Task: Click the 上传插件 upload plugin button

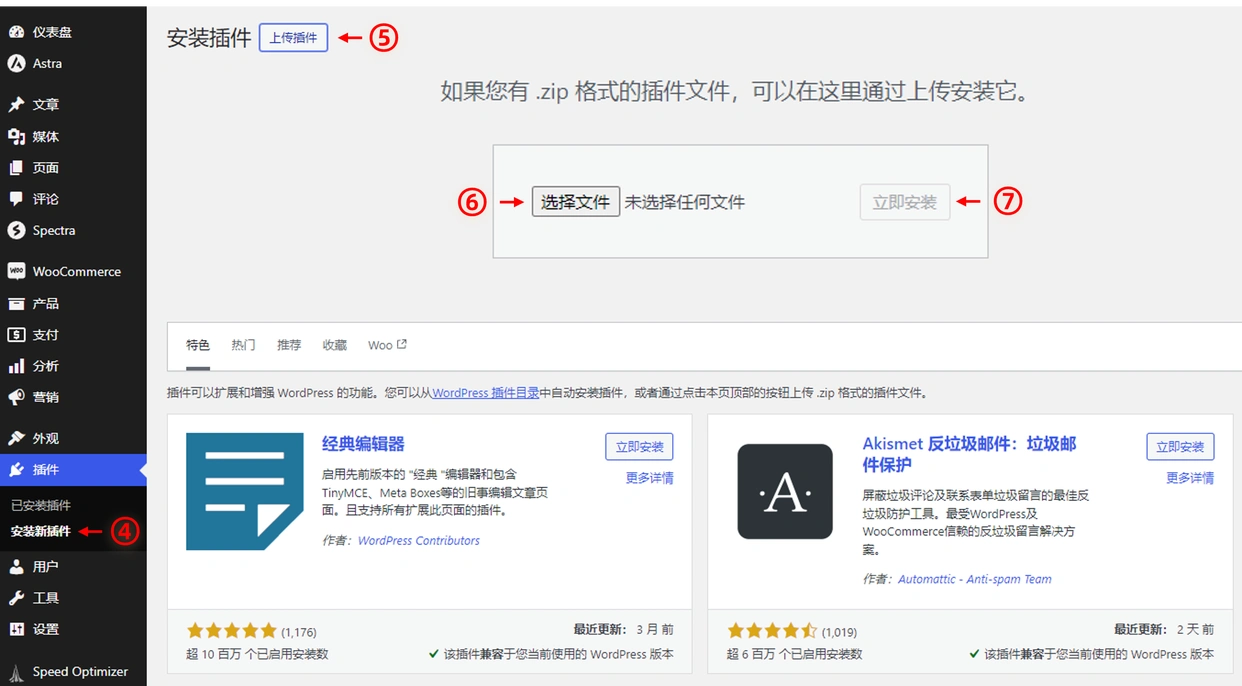Action: point(292,37)
